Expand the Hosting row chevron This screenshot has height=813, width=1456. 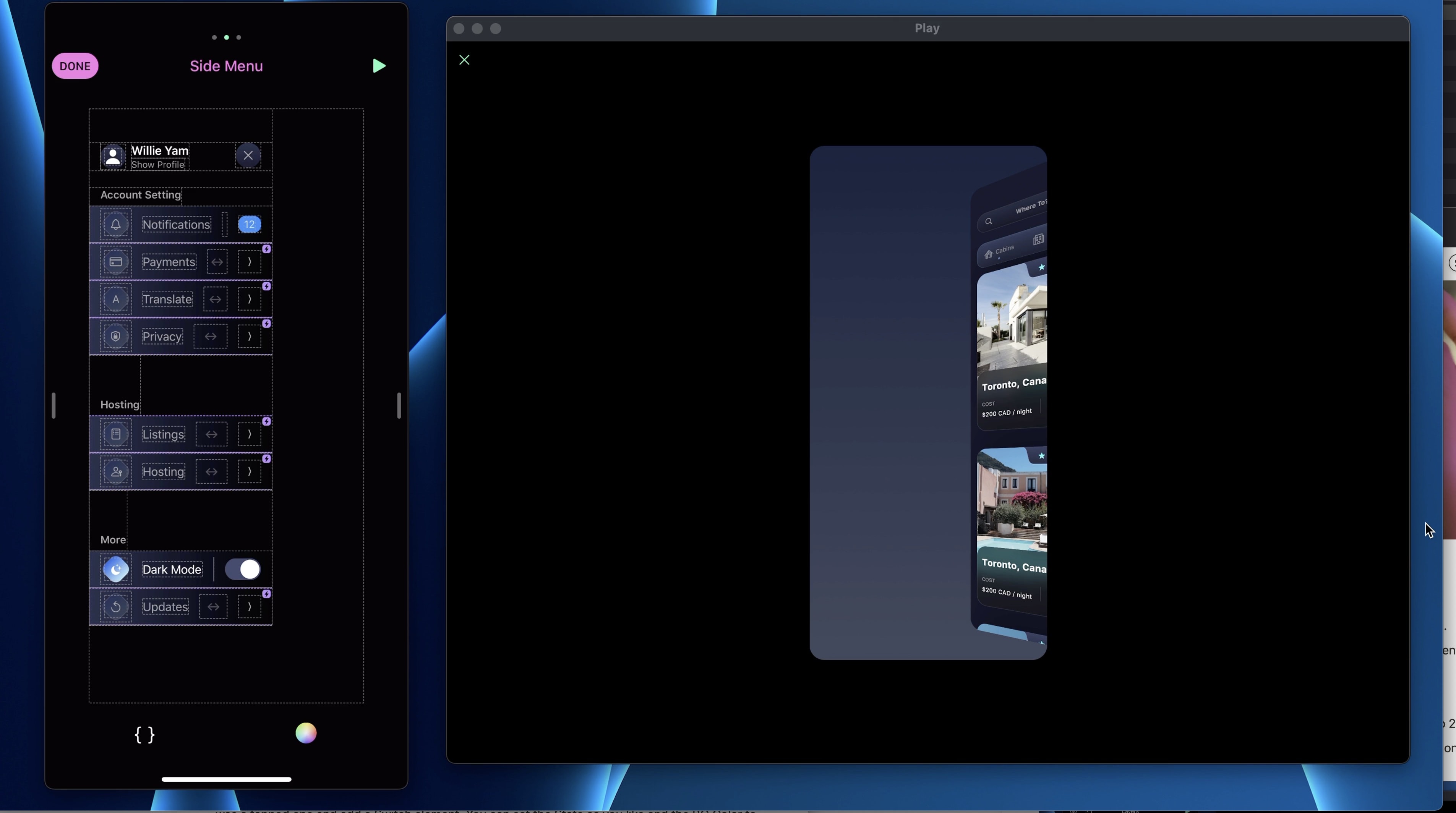tap(249, 472)
